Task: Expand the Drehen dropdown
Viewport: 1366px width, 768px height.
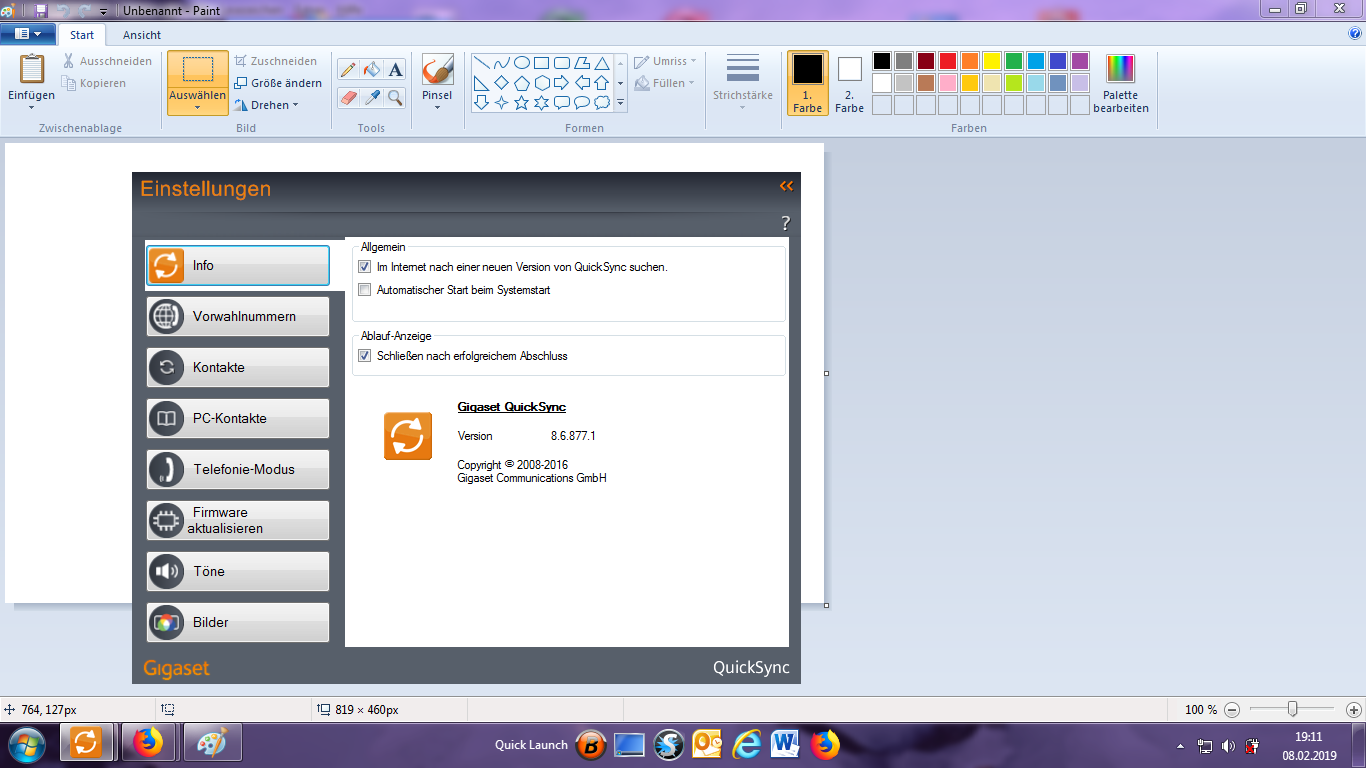Action: click(296, 105)
